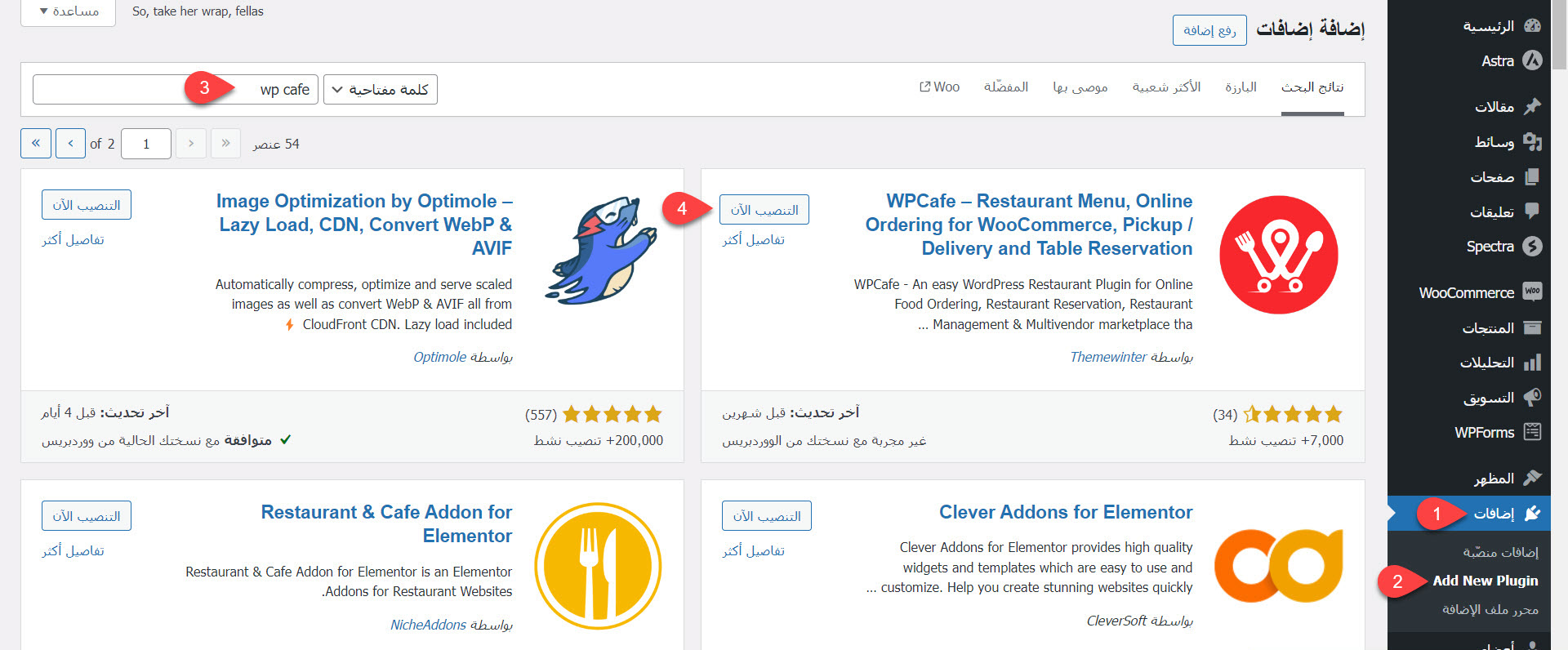The height and width of the screenshot is (650, 1568).
Task: Expand the مساعدة help panel
Action: pos(69,11)
